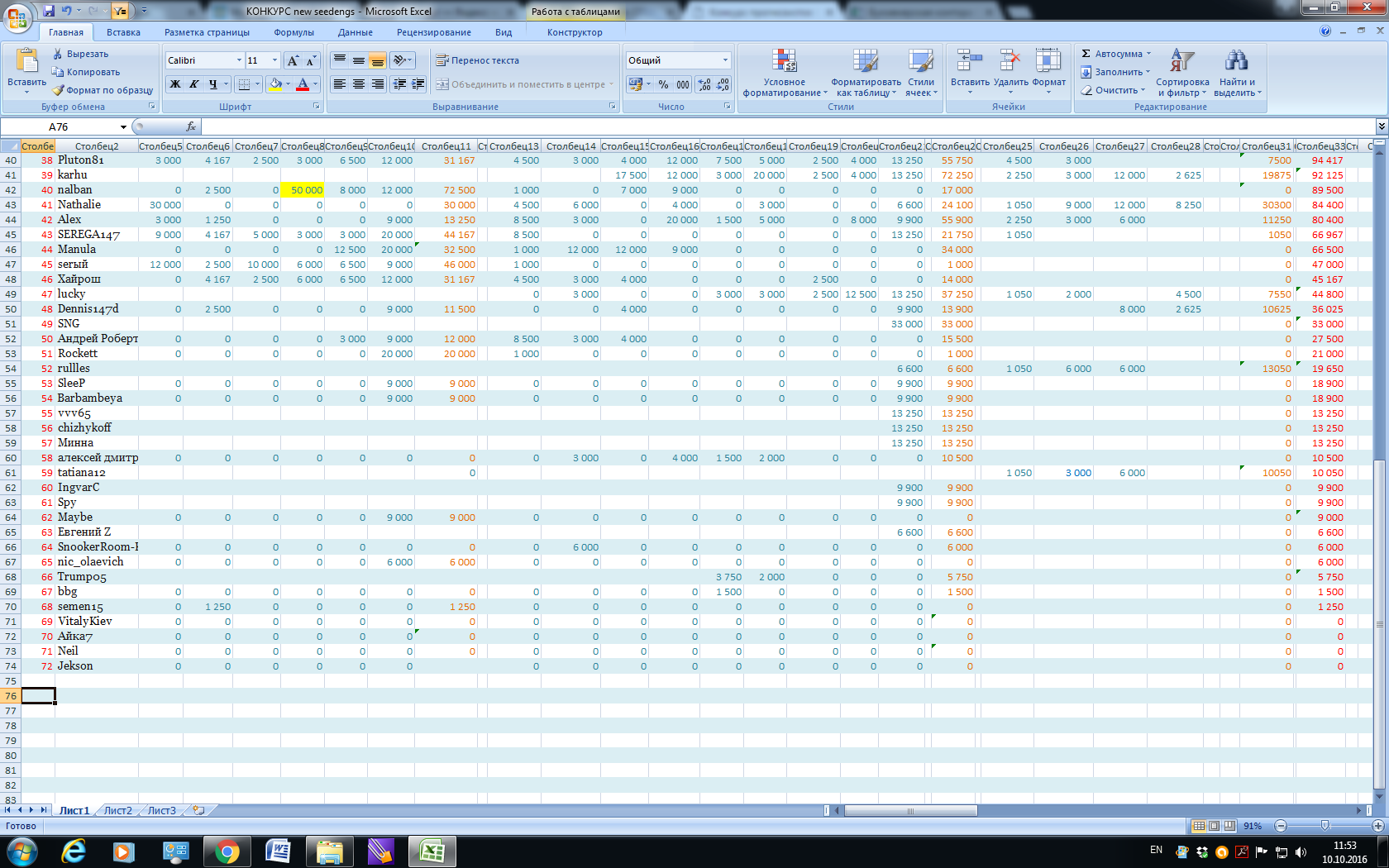1389x868 pixels.
Task: Toggle Wrap Text (Перенос текста)
Action: [478, 60]
